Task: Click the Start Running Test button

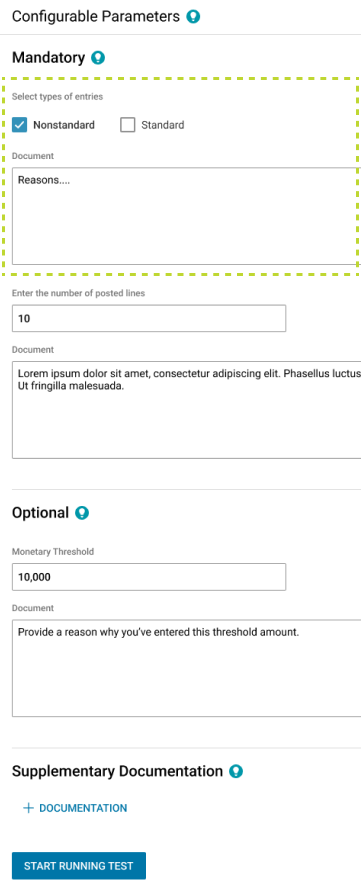Action: tap(79, 866)
